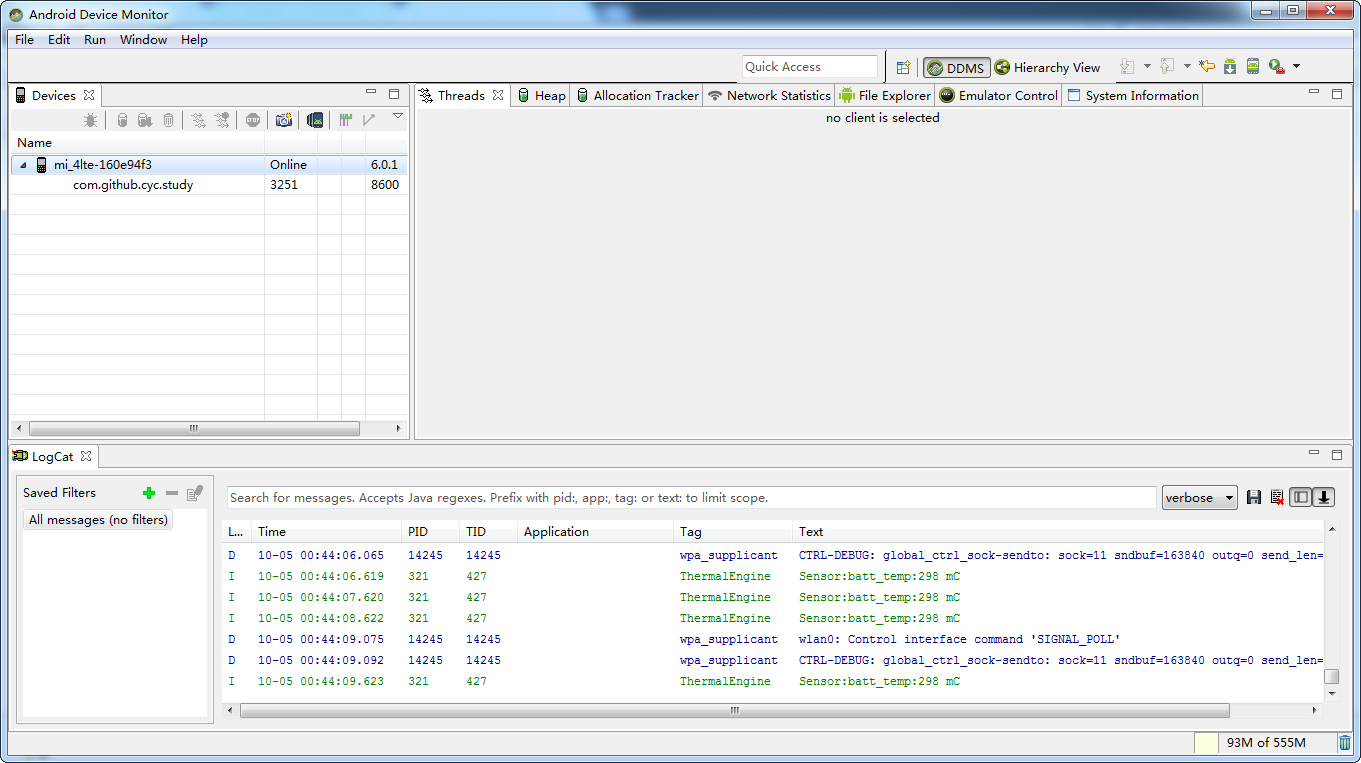
Task: Open the Next Annotation dropdown arrow
Action: (1148, 66)
